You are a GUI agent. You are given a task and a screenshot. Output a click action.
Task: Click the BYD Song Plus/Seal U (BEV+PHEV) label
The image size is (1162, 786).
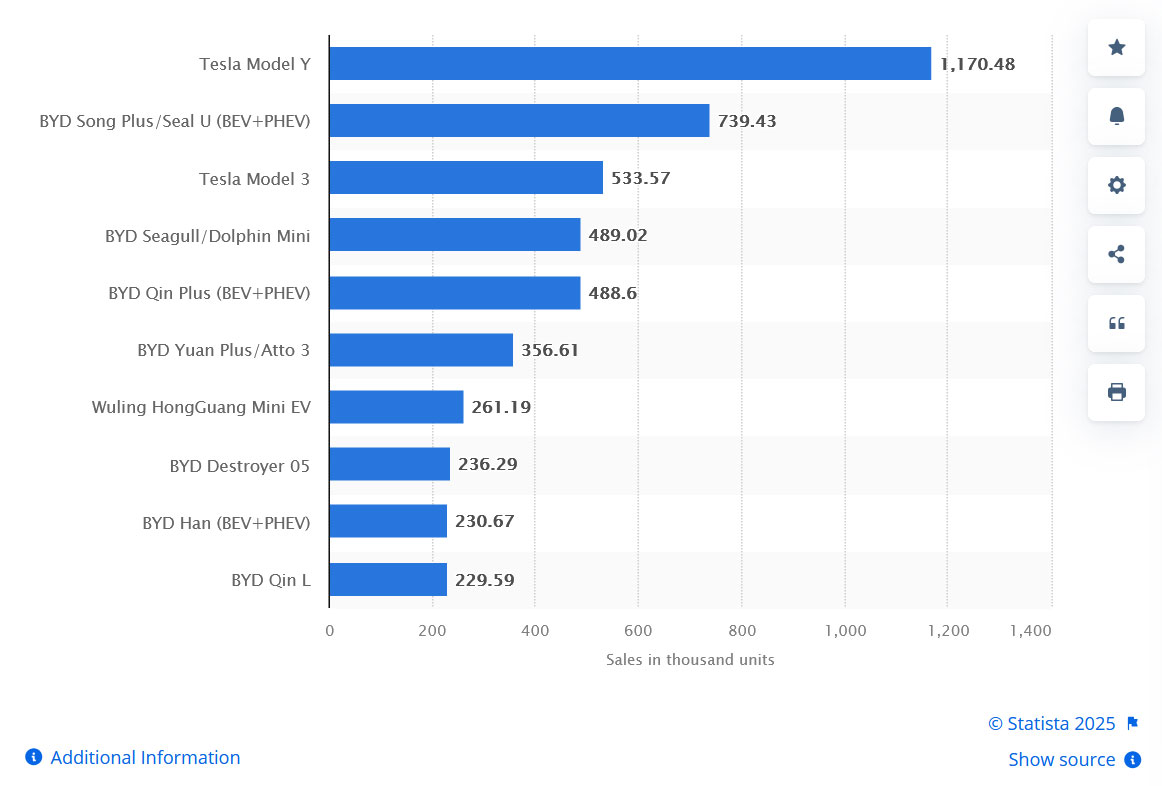coord(175,121)
